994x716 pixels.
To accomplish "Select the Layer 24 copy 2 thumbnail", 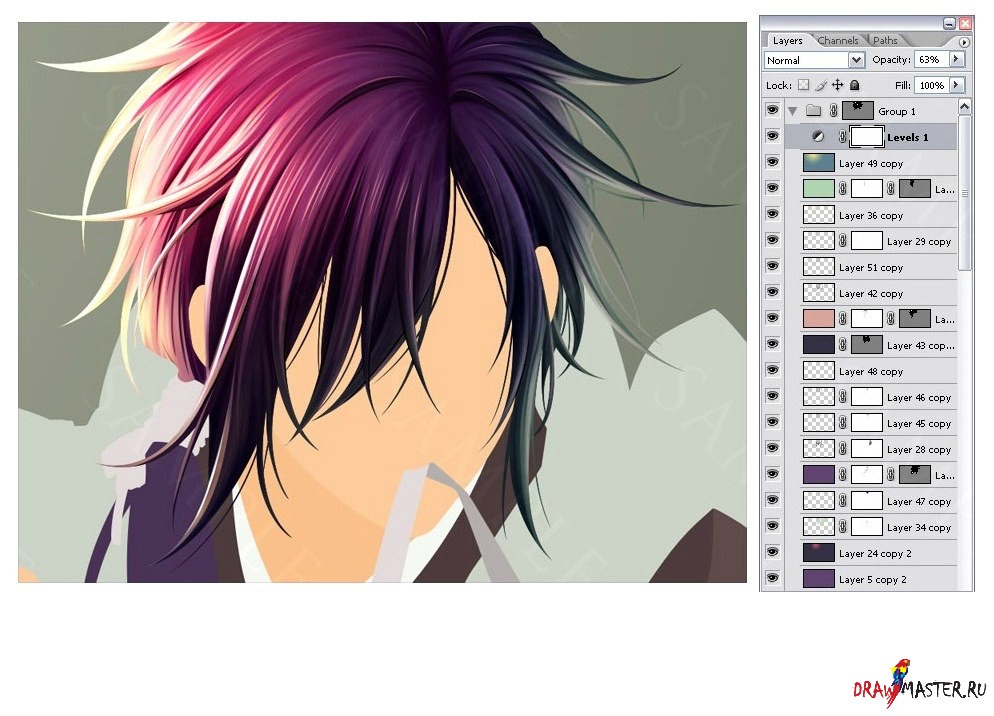I will coord(818,553).
